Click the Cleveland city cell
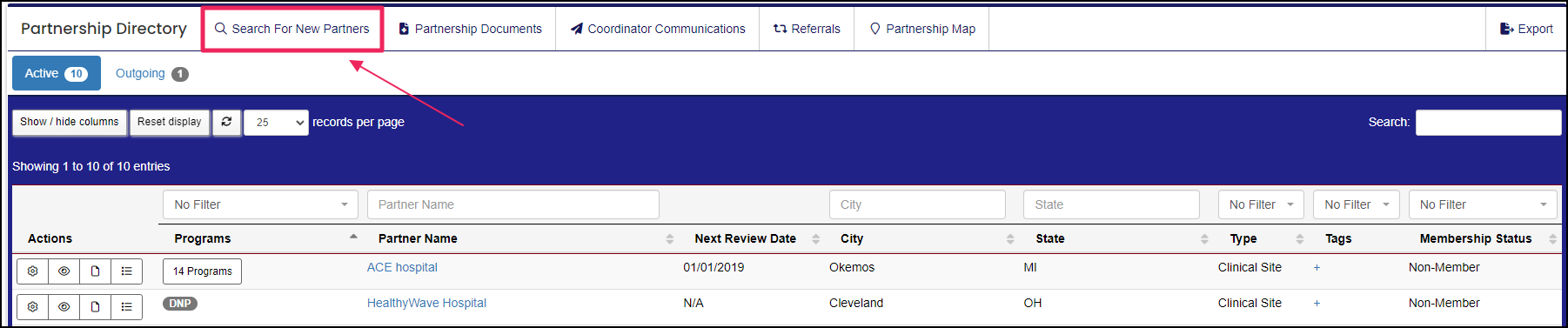Screen dimensions: 1568x328 click(x=856, y=303)
